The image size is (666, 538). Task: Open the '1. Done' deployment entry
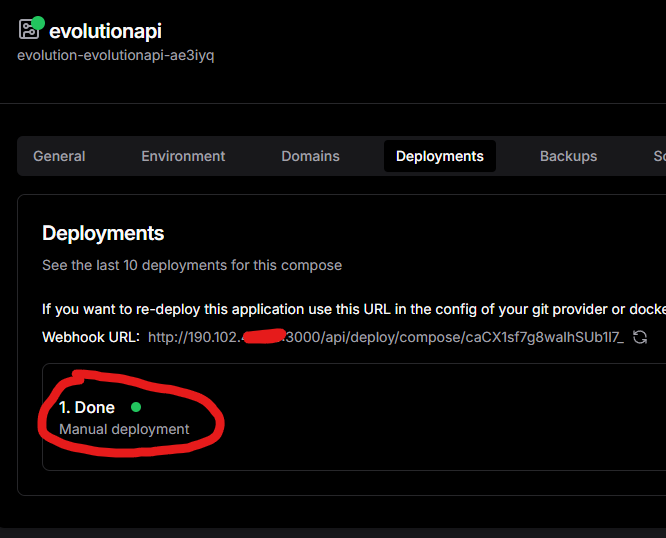(x=87, y=407)
